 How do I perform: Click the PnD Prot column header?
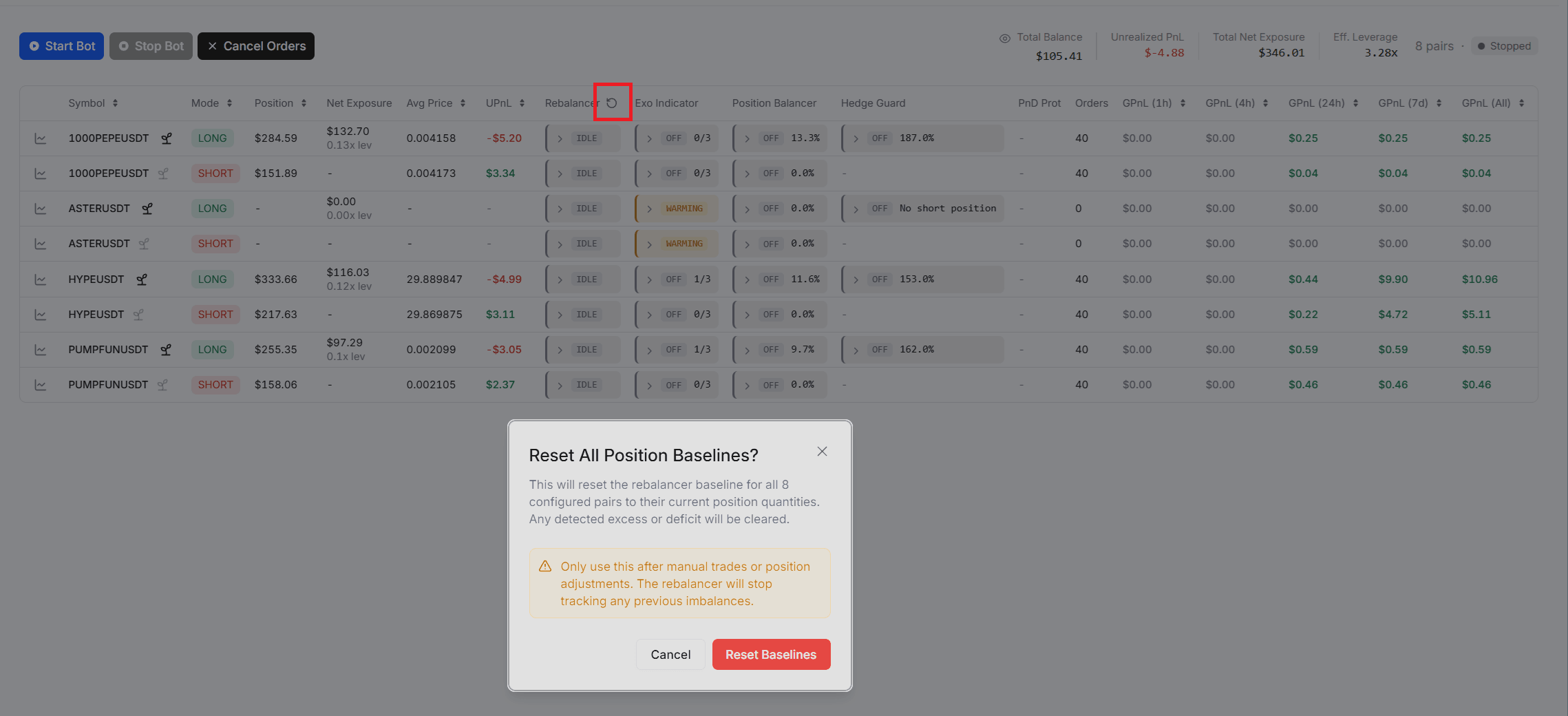click(x=1039, y=103)
